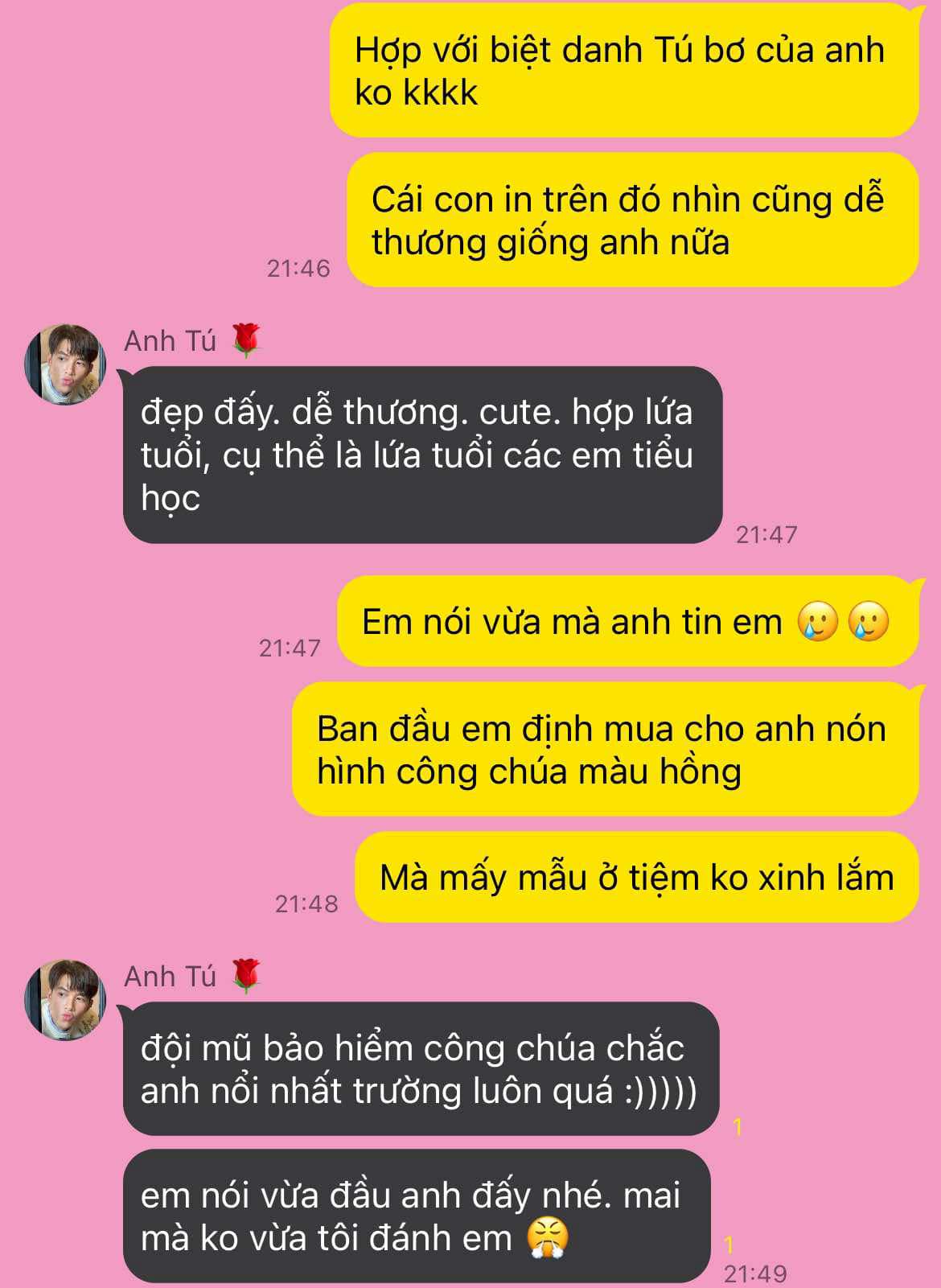Select the message 'Em nói vừa mà anh tin em'
This screenshot has width=941, height=1288.
tap(627, 621)
